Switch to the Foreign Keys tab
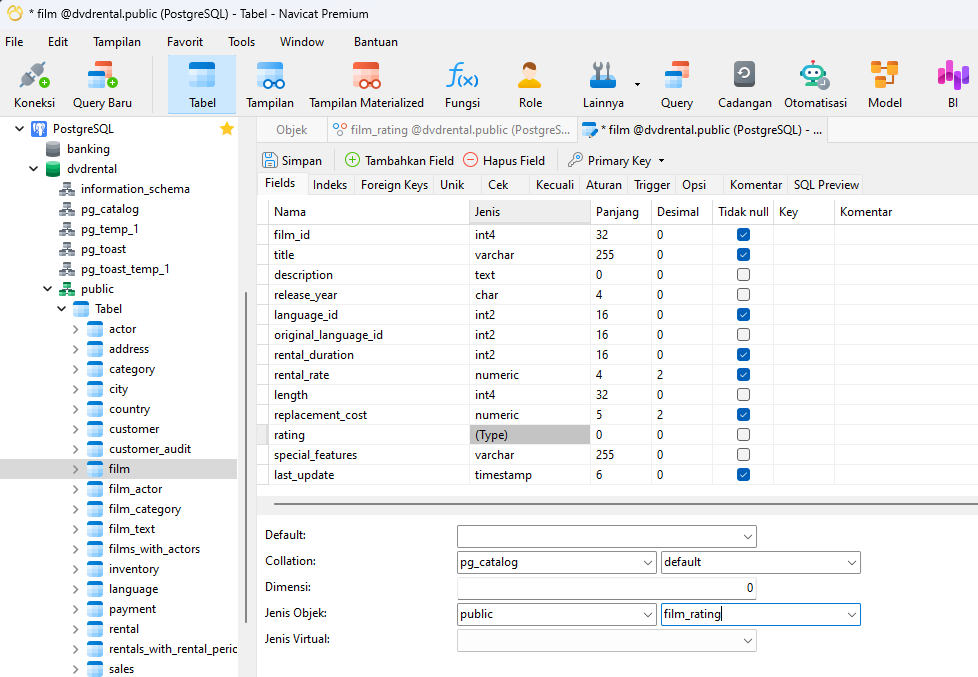978x677 pixels. click(x=394, y=185)
